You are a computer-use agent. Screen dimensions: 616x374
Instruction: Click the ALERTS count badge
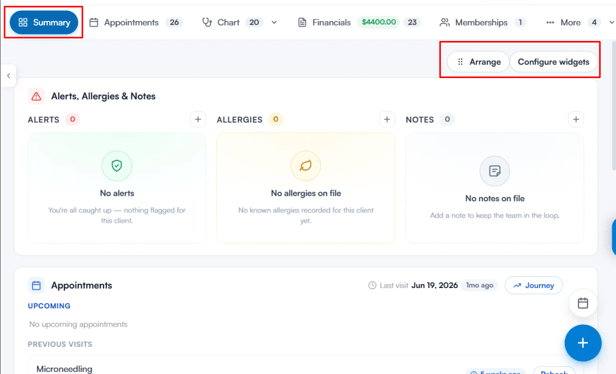click(x=72, y=119)
